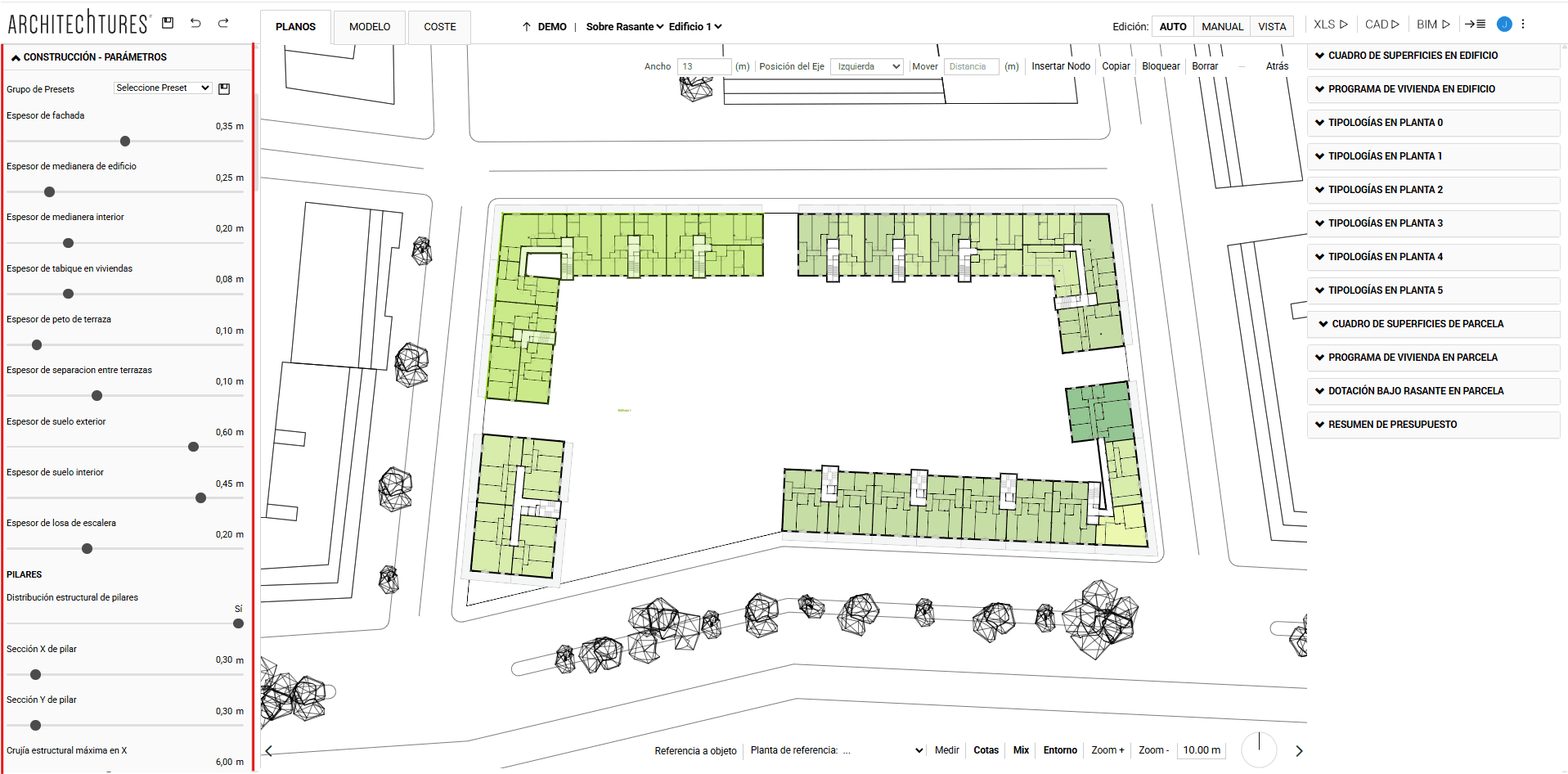Toggle Cotas dimension display

tap(986, 750)
